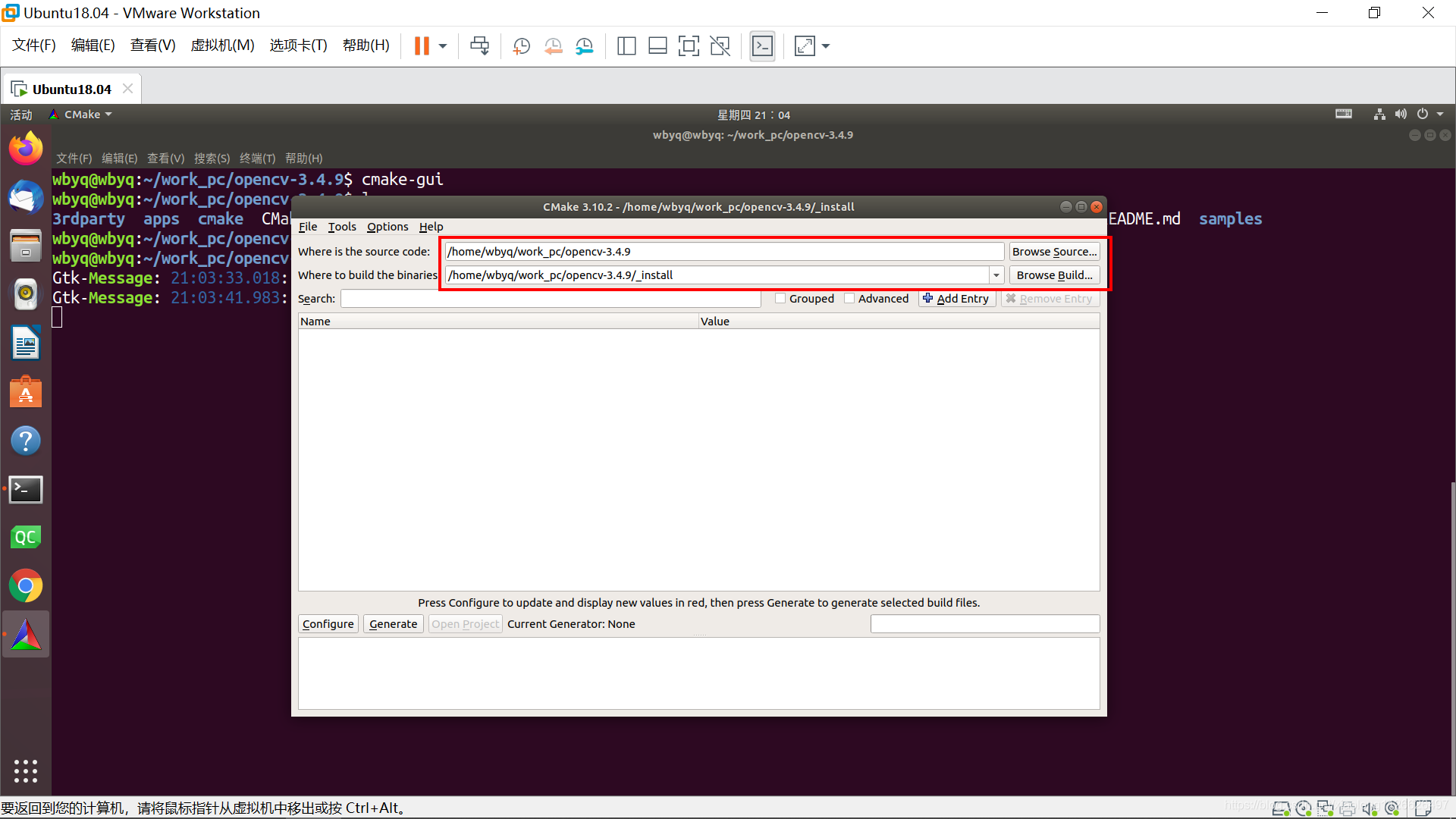1456x819 pixels.
Task: Click the Generate button
Action: (x=393, y=624)
